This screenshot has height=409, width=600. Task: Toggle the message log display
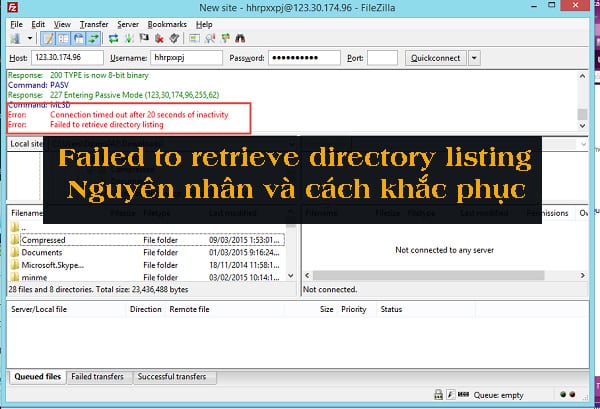(48, 38)
